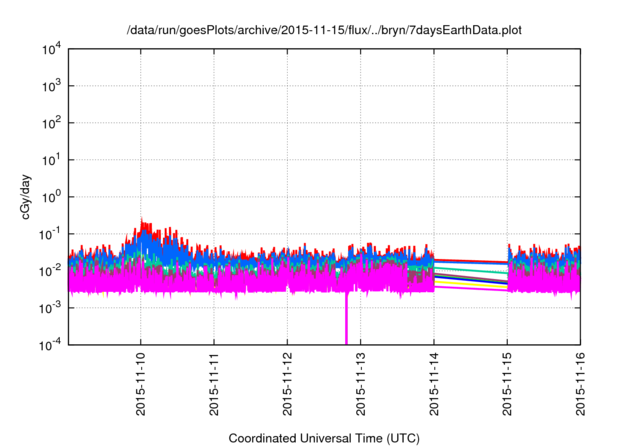Select the 2015-11-15 date tick label
Screen dimensions: 640x448
[x=506, y=387]
